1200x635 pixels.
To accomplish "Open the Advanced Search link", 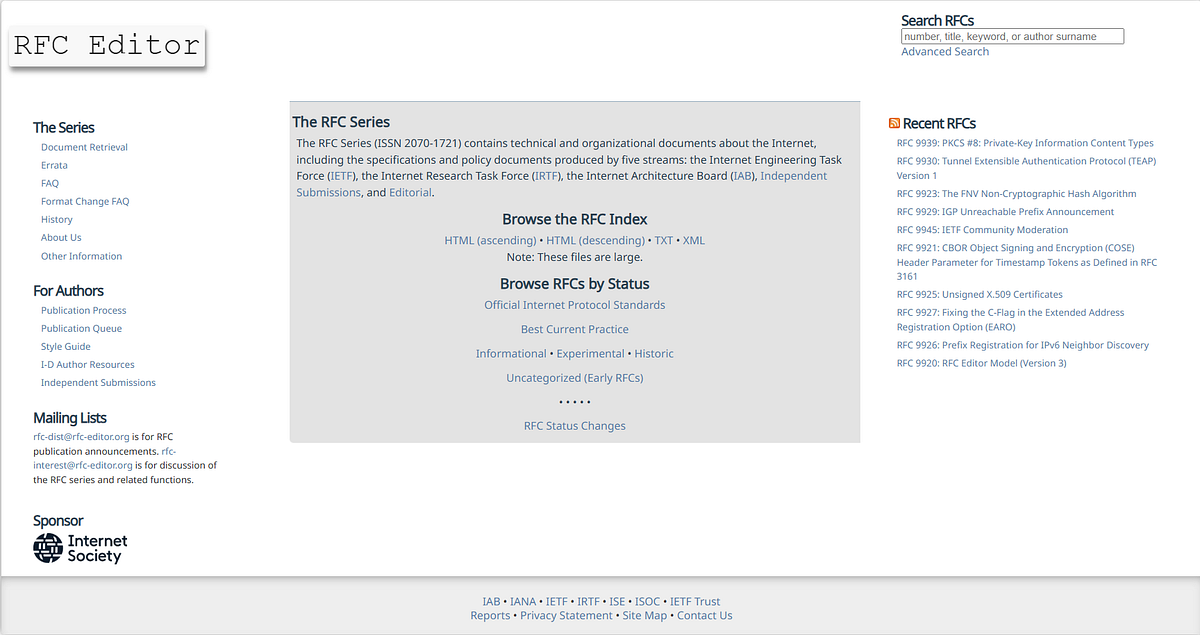I will coord(945,52).
